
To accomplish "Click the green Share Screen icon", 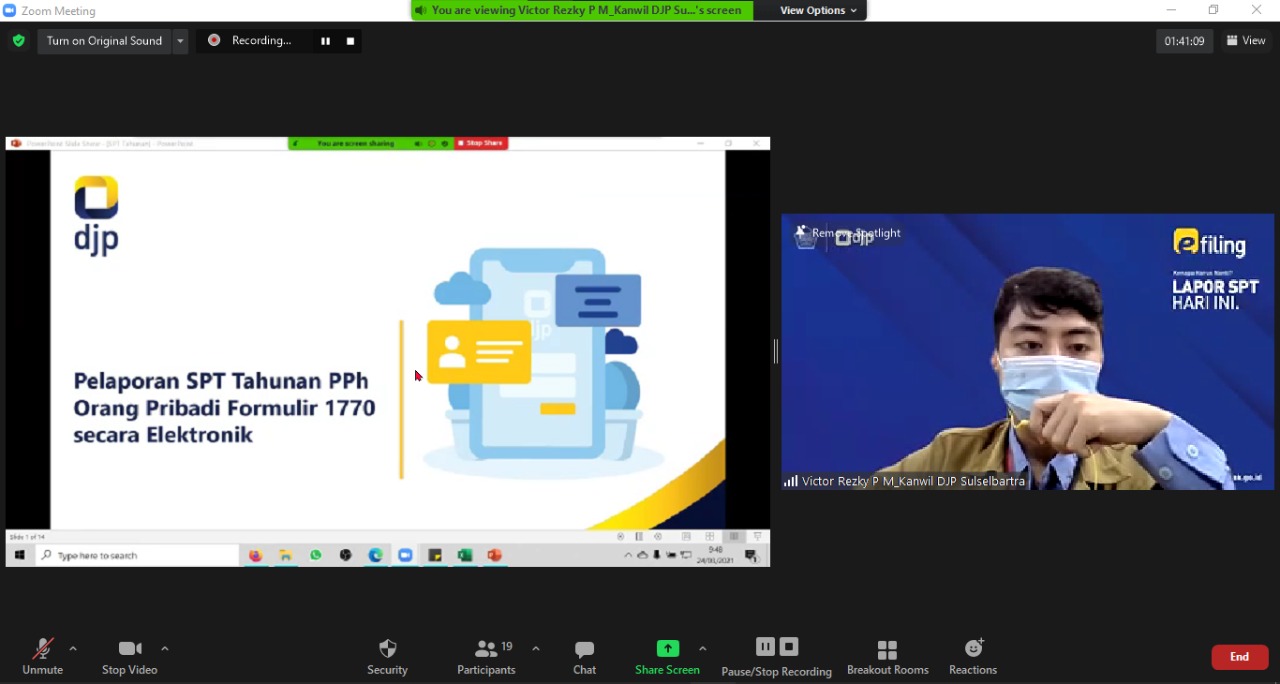I will point(667,648).
